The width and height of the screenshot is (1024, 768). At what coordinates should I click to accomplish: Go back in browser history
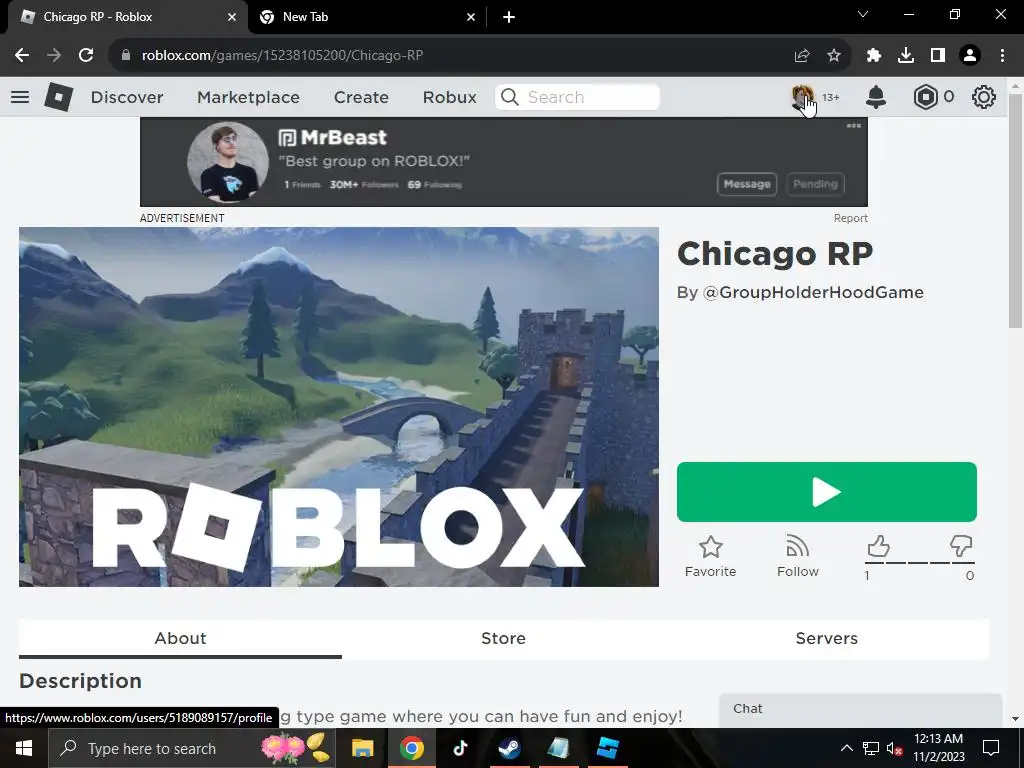(x=22, y=56)
